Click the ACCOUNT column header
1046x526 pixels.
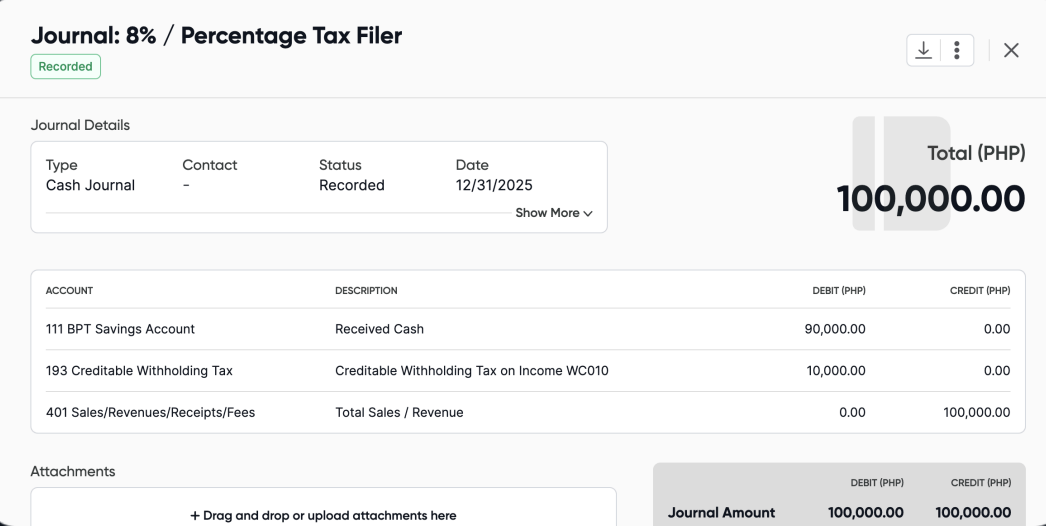(x=69, y=291)
